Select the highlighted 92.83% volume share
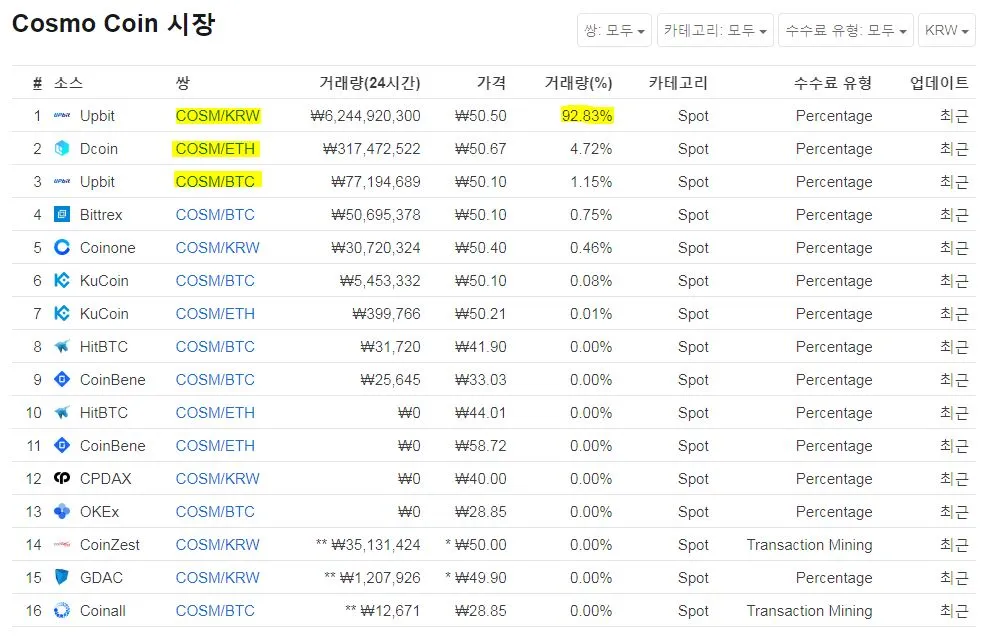994x640 pixels. coord(587,116)
